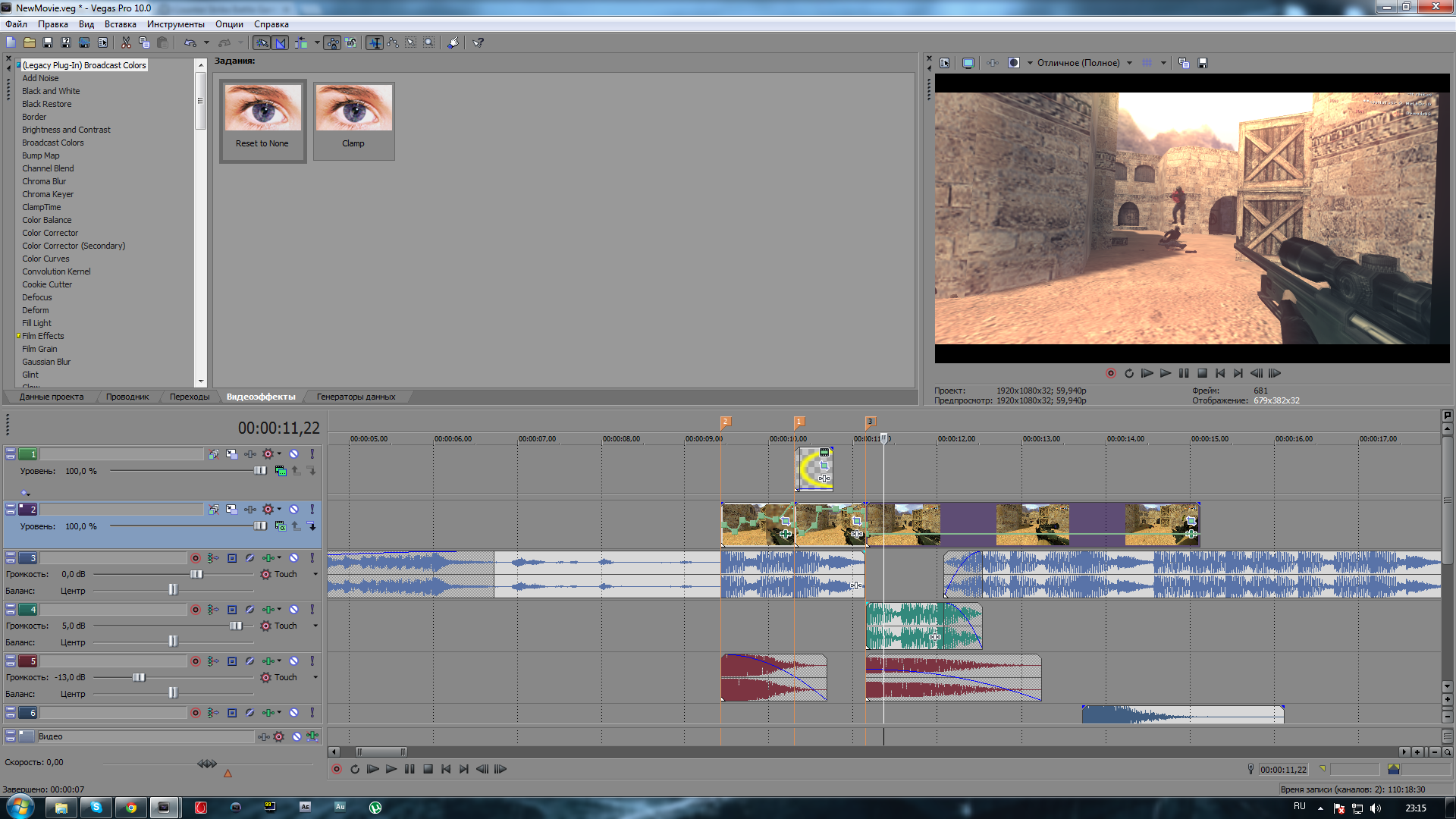Screen dimensions: 1456x819
Task: Toggle loop playback in the timeline transport
Action: (x=355, y=769)
